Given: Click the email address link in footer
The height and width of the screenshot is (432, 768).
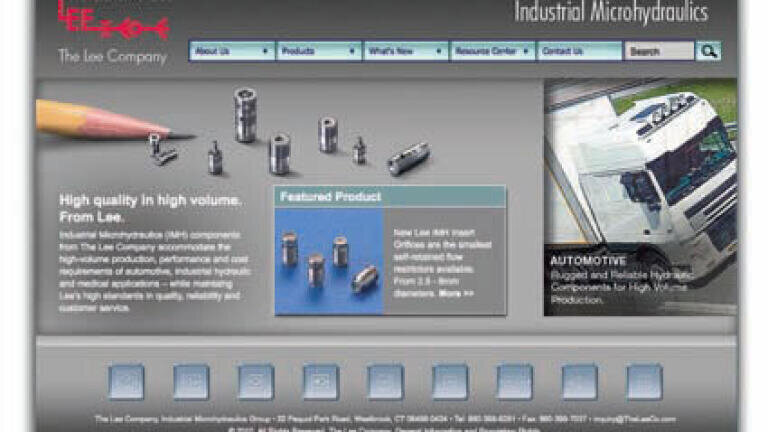Looking at the screenshot, I should pyautogui.click(x=634, y=419).
